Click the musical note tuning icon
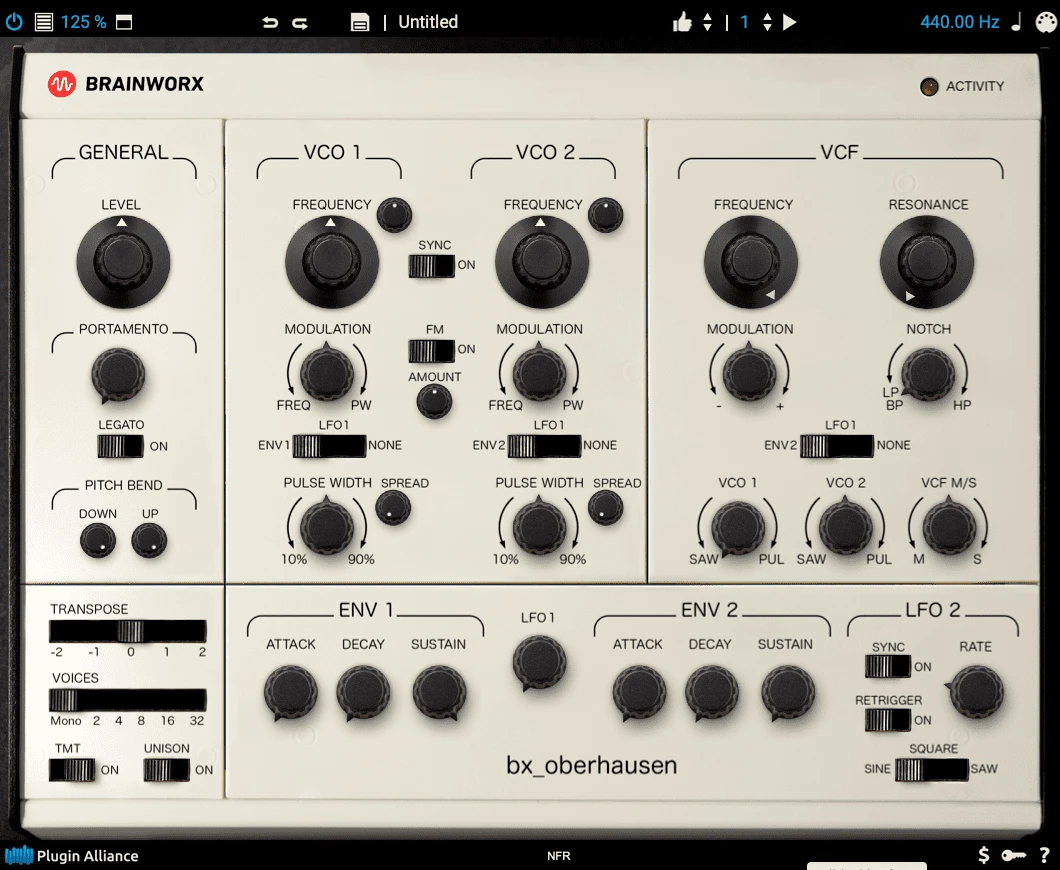1060x870 pixels. [1016, 22]
